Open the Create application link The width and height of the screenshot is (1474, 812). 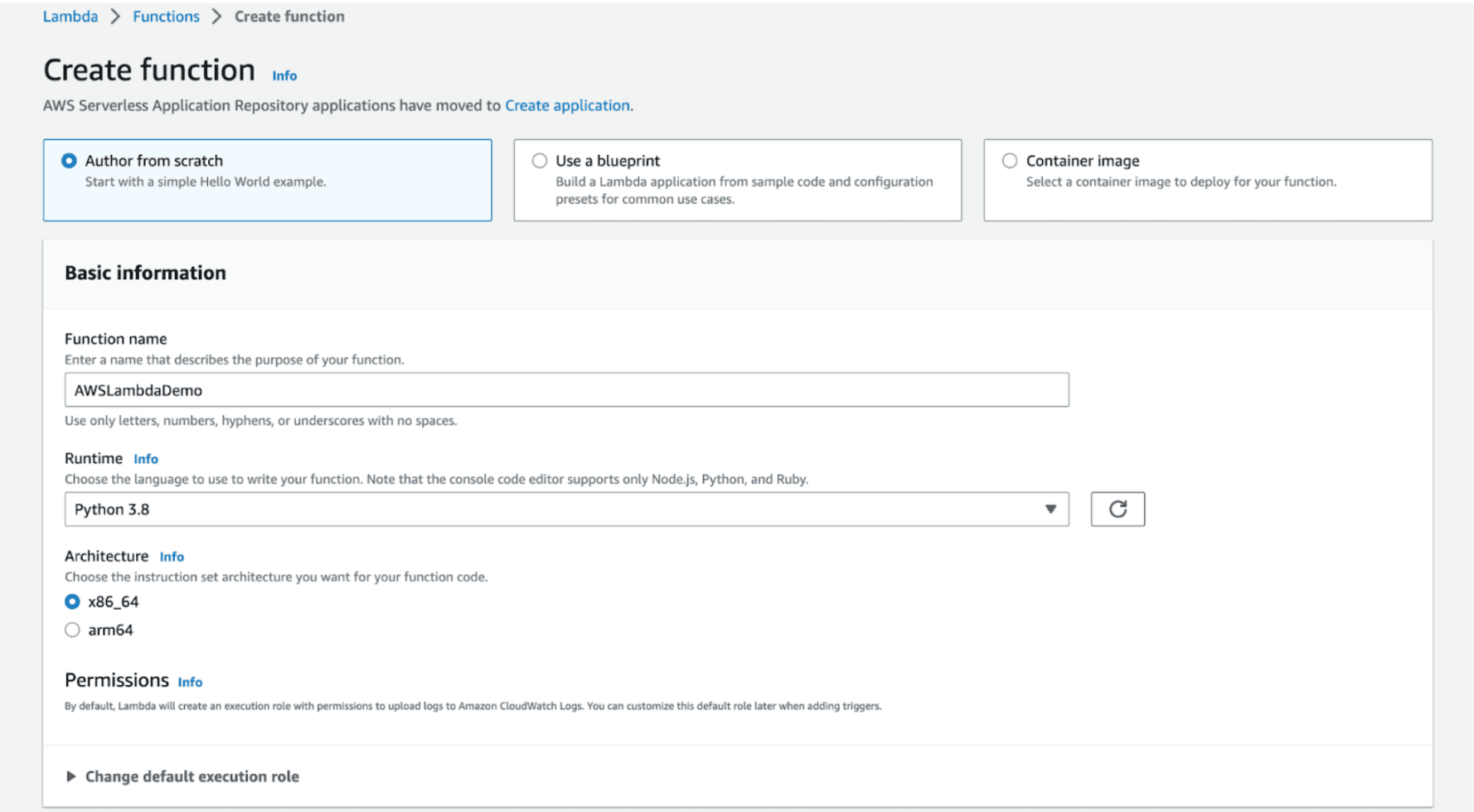[567, 105]
